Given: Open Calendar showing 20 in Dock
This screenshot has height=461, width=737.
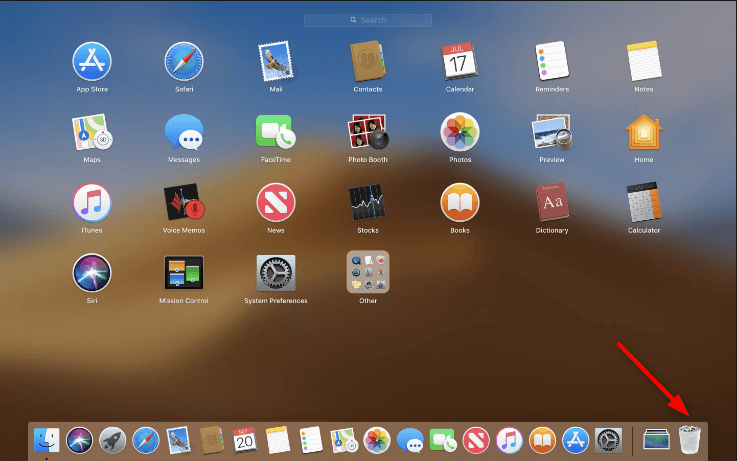Looking at the screenshot, I should pyautogui.click(x=245, y=440).
